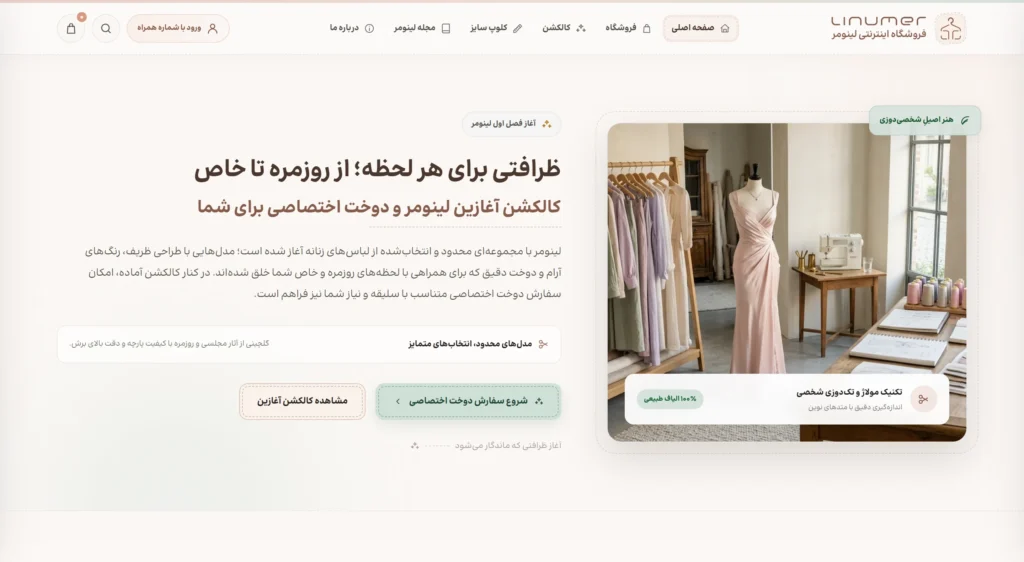The image size is (1024, 562).
Task: Open the search magnifier icon
Action: tap(106, 29)
